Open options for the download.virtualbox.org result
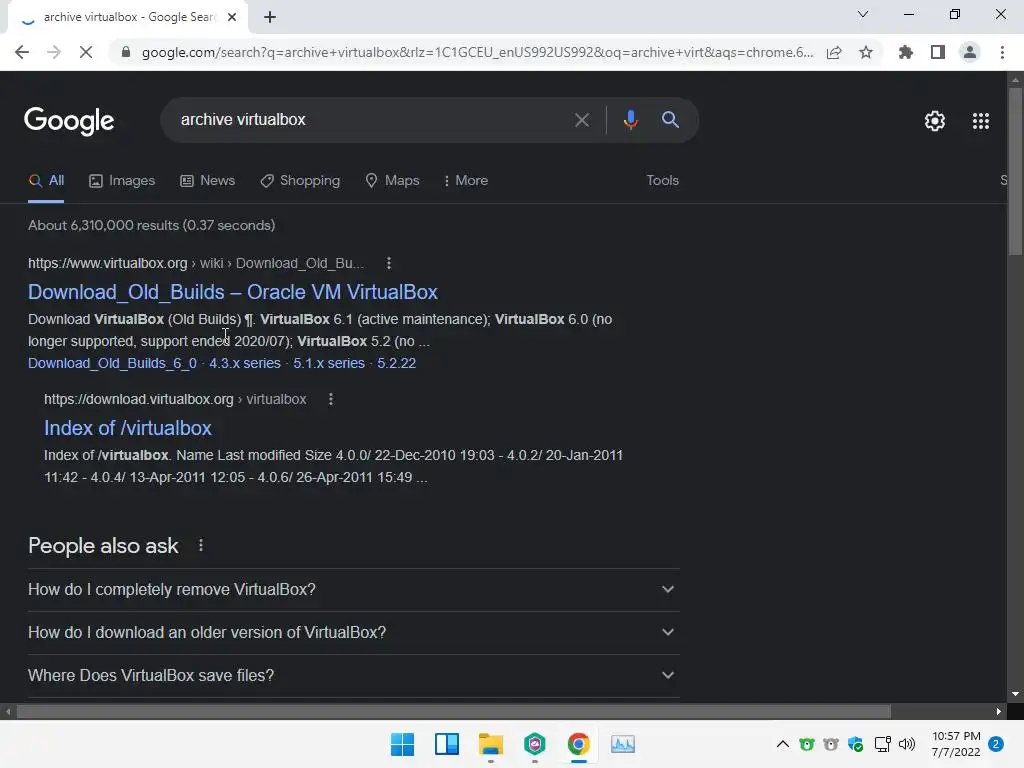This screenshot has height=768, width=1024. 331,399
